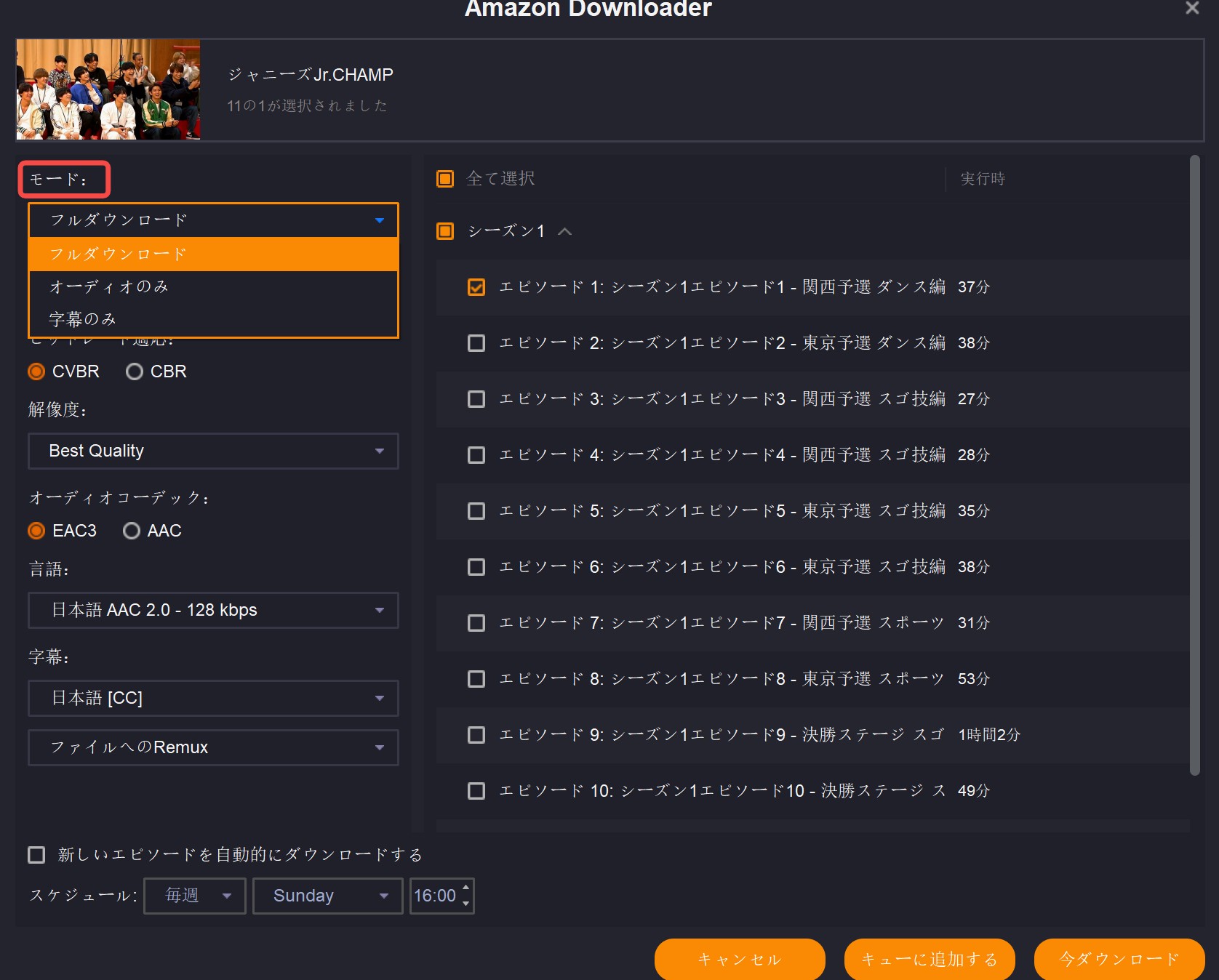Image resolution: width=1219 pixels, height=980 pixels.
Task: Select the AAC audio codec radio
Action: 132,531
